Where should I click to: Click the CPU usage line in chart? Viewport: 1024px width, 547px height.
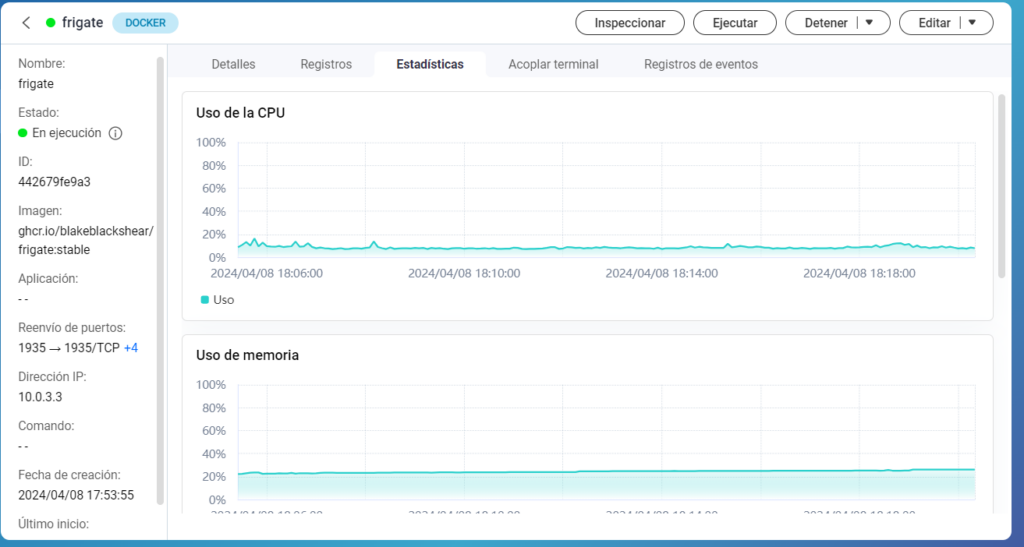(x=600, y=247)
